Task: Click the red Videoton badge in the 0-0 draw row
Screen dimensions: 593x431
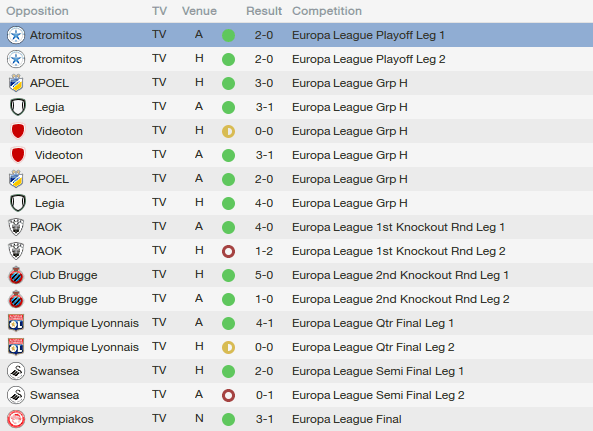Action: [18, 131]
